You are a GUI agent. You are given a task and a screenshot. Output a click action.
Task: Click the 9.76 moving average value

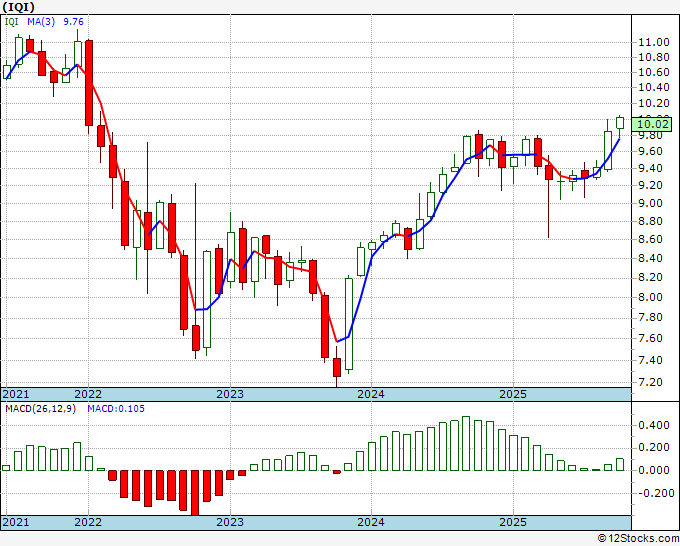point(73,22)
